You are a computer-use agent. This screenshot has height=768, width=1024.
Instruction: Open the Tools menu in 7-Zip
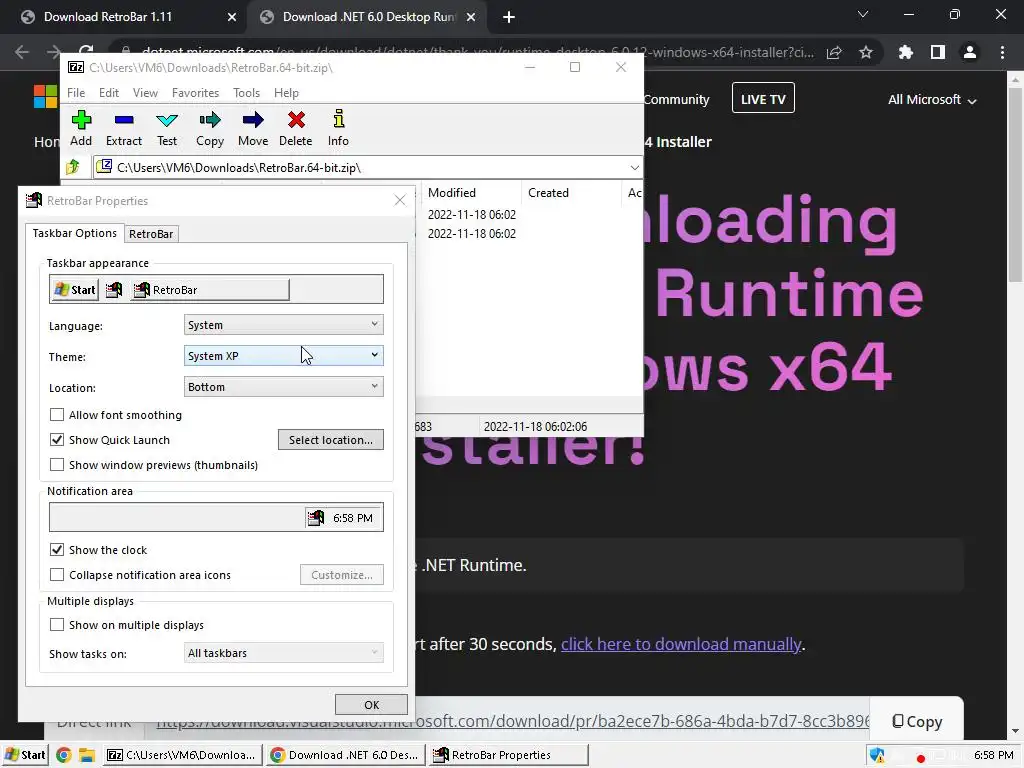tap(246, 93)
